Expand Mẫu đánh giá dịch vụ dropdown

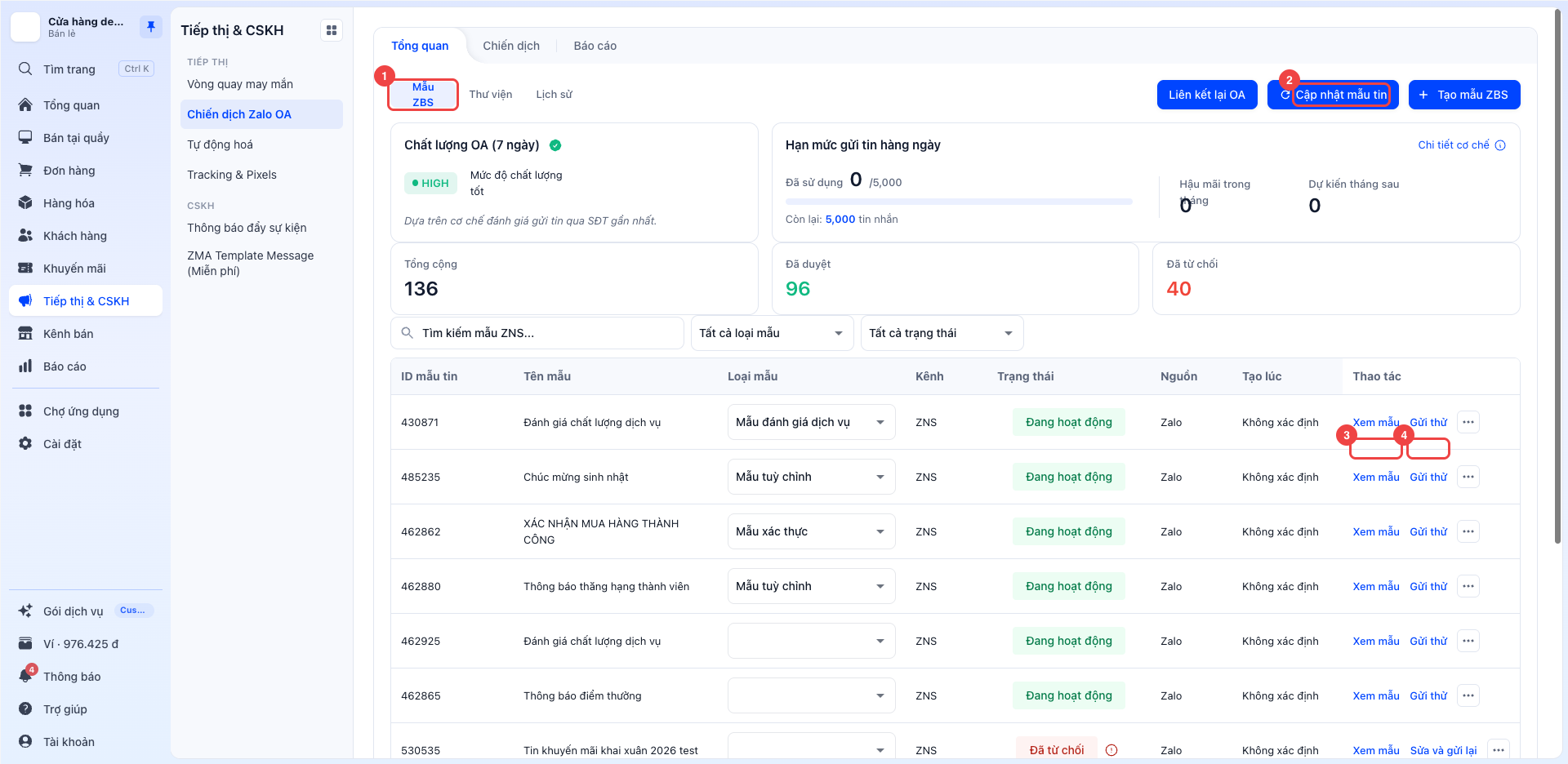811,422
